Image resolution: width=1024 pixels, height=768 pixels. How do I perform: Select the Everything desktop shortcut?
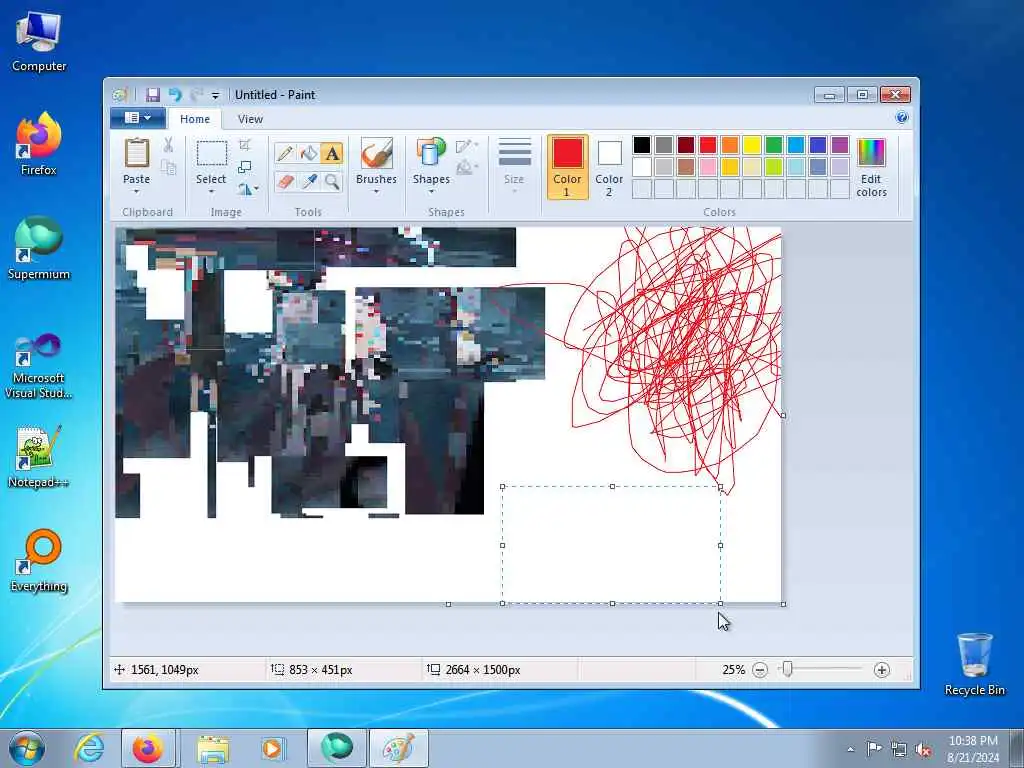[x=39, y=560]
